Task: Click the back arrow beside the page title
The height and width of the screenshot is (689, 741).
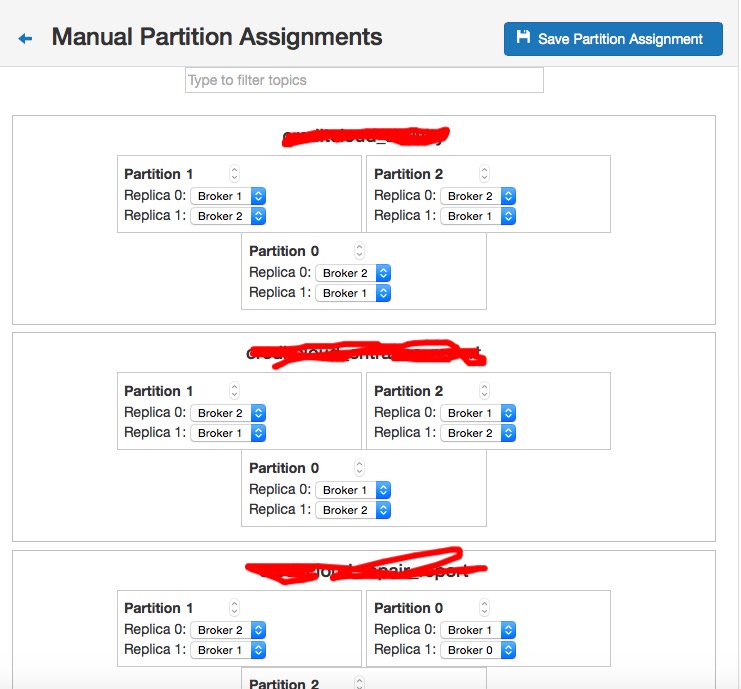Action: (x=26, y=38)
